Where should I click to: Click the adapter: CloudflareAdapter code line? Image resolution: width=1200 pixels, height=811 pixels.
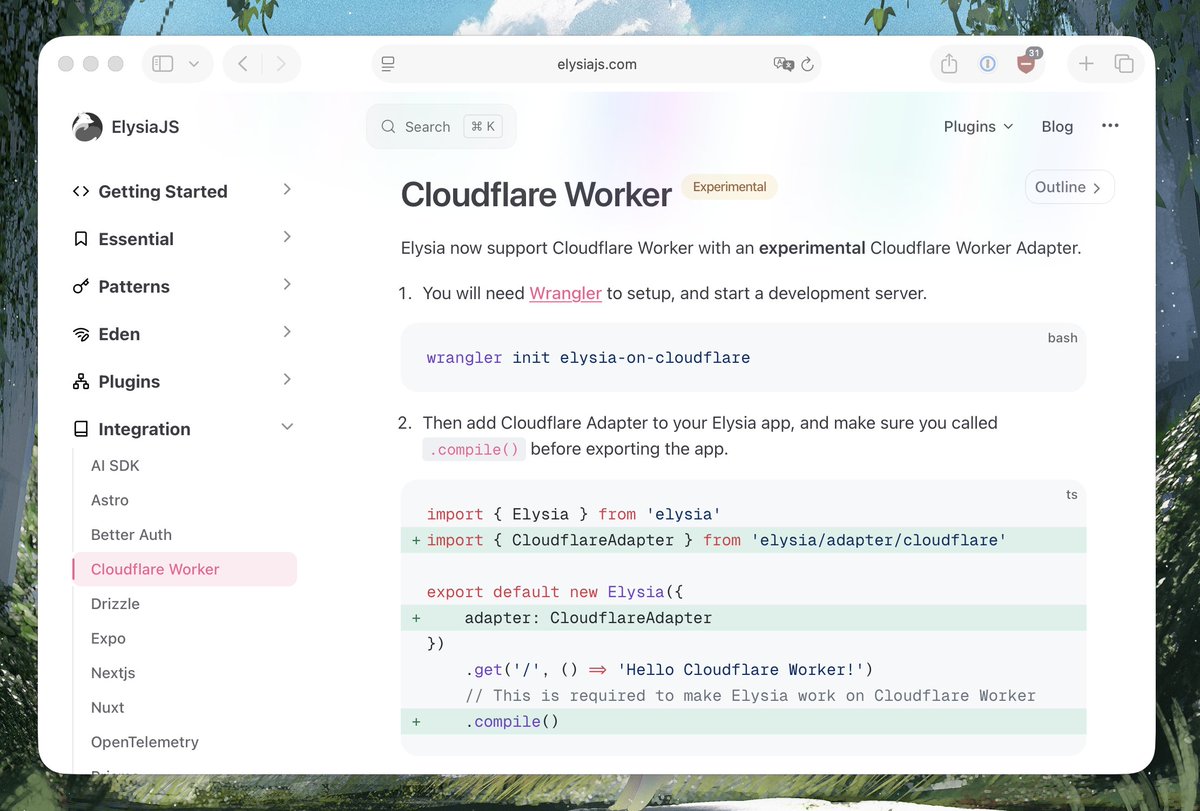588,618
